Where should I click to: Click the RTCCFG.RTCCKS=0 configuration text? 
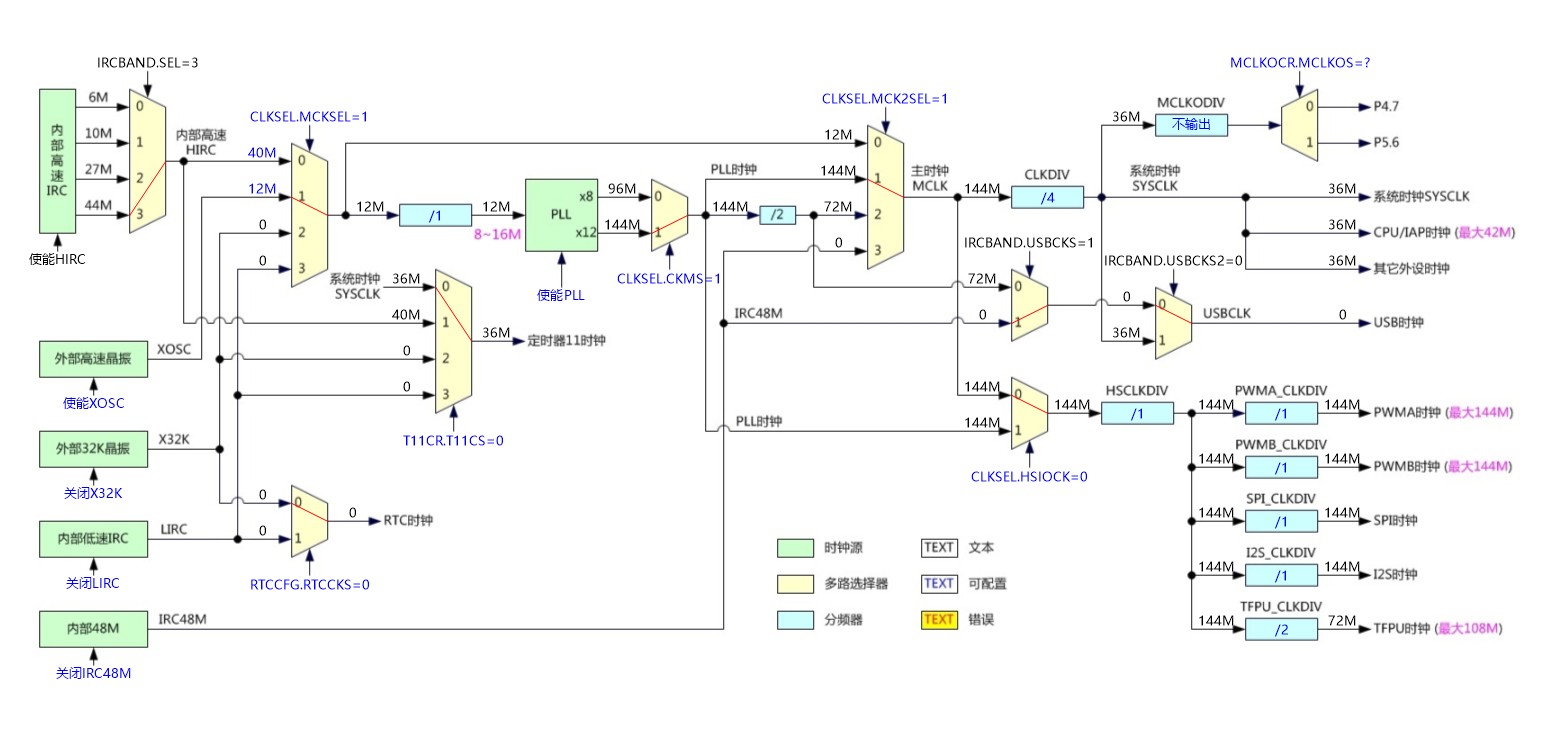309,584
